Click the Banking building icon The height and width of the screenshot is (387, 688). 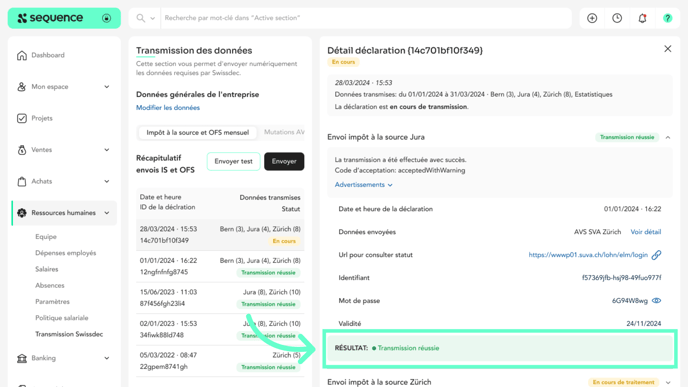click(x=22, y=358)
